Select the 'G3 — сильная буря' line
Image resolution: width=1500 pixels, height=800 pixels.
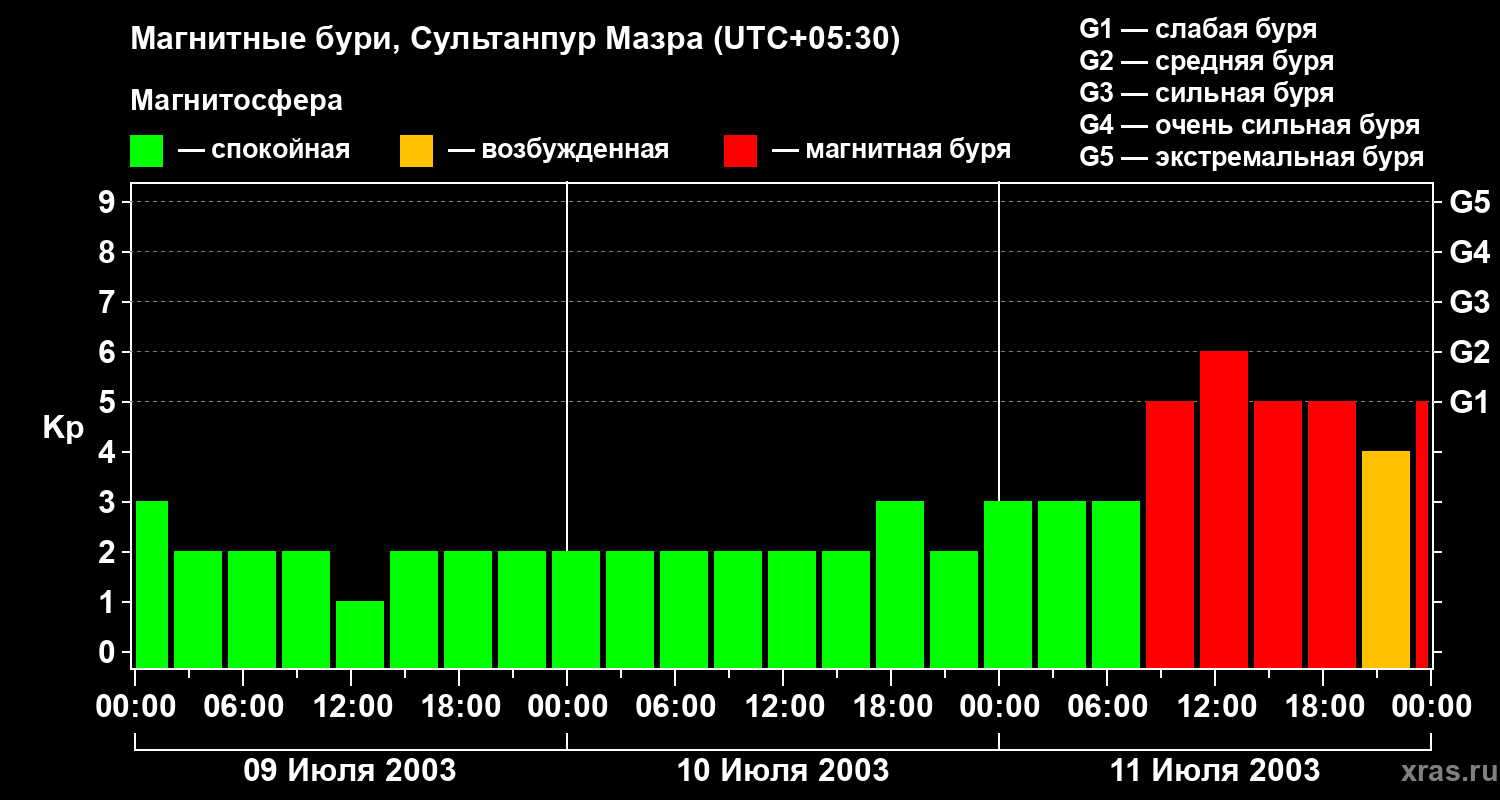point(1207,93)
